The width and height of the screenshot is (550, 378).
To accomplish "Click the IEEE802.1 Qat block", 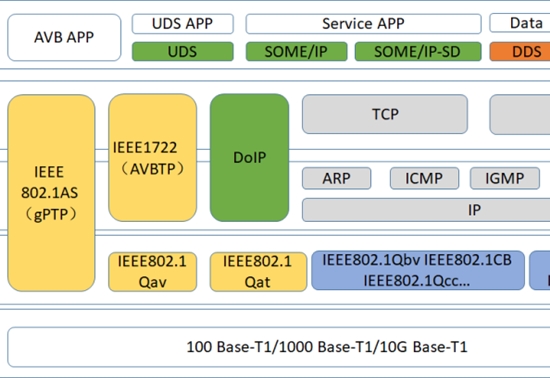I will pos(258,272).
